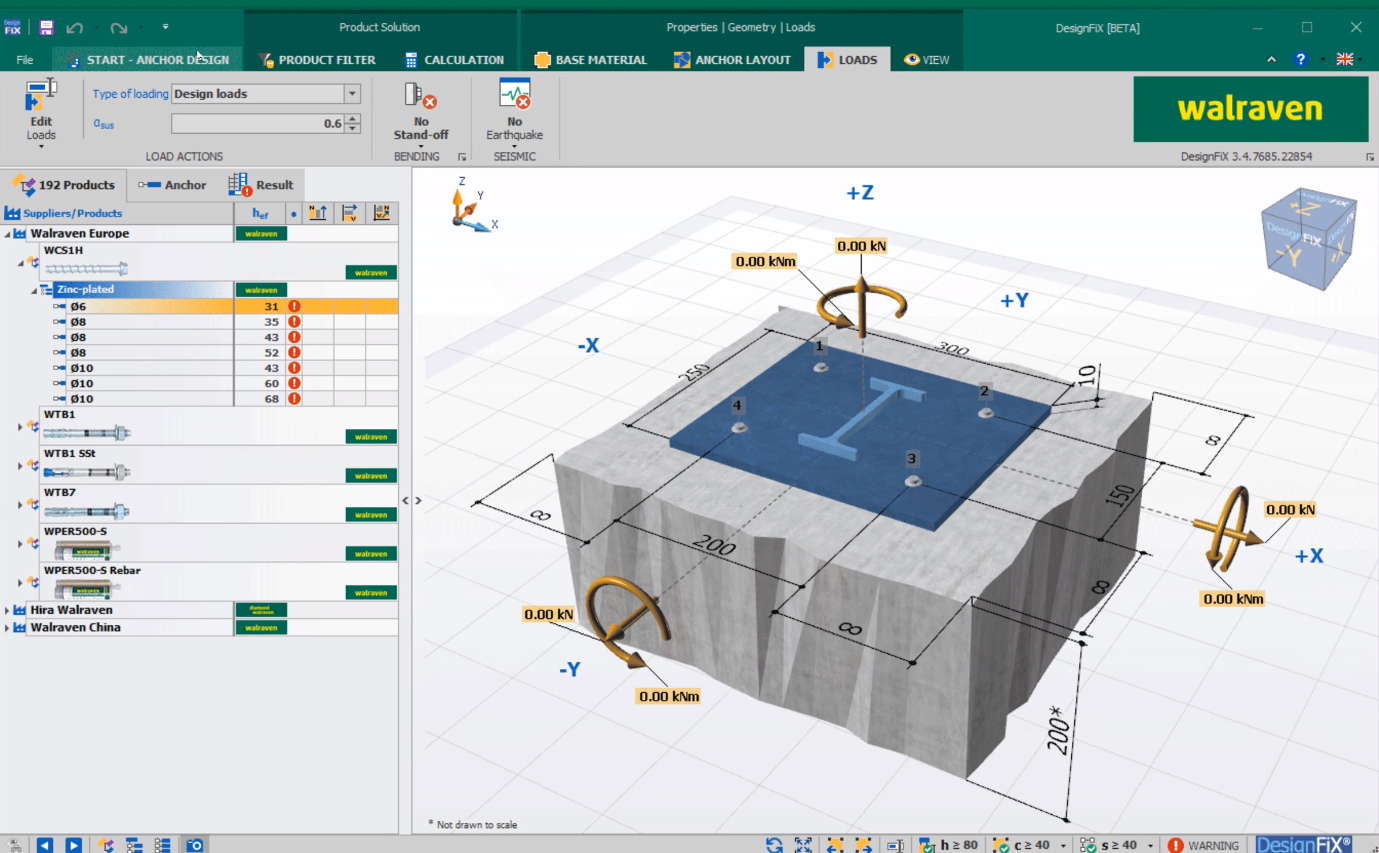The width and height of the screenshot is (1379, 853).
Task: Open the Type of loading dropdown
Action: 352,94
